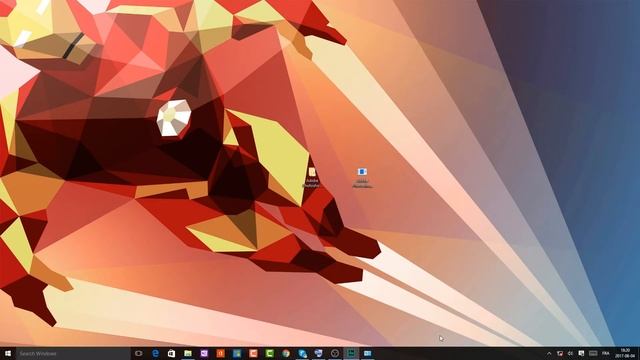Open the purple OneNote taskbar icon
640x360 pixels.
click(x=204, y=353)
